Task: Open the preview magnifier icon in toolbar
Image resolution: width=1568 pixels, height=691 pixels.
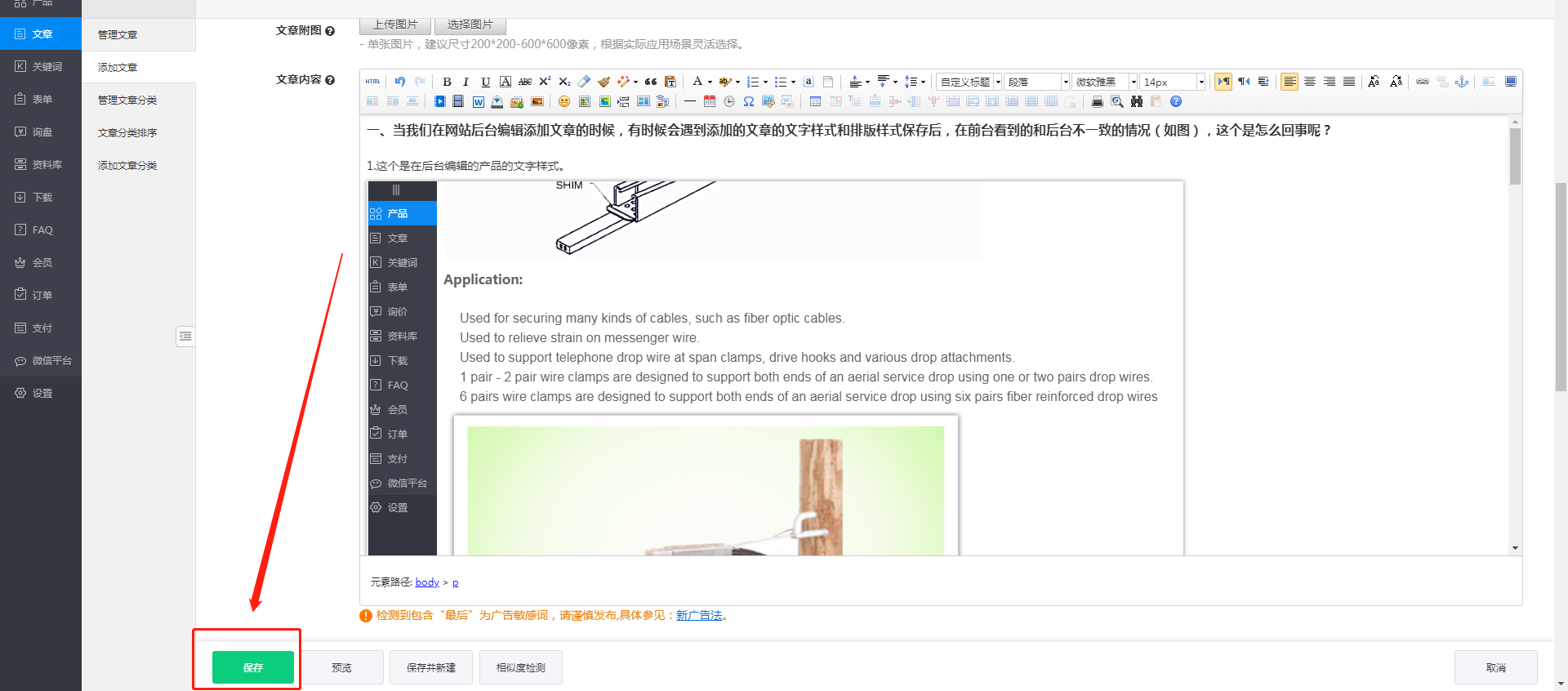Action: 1117,101
